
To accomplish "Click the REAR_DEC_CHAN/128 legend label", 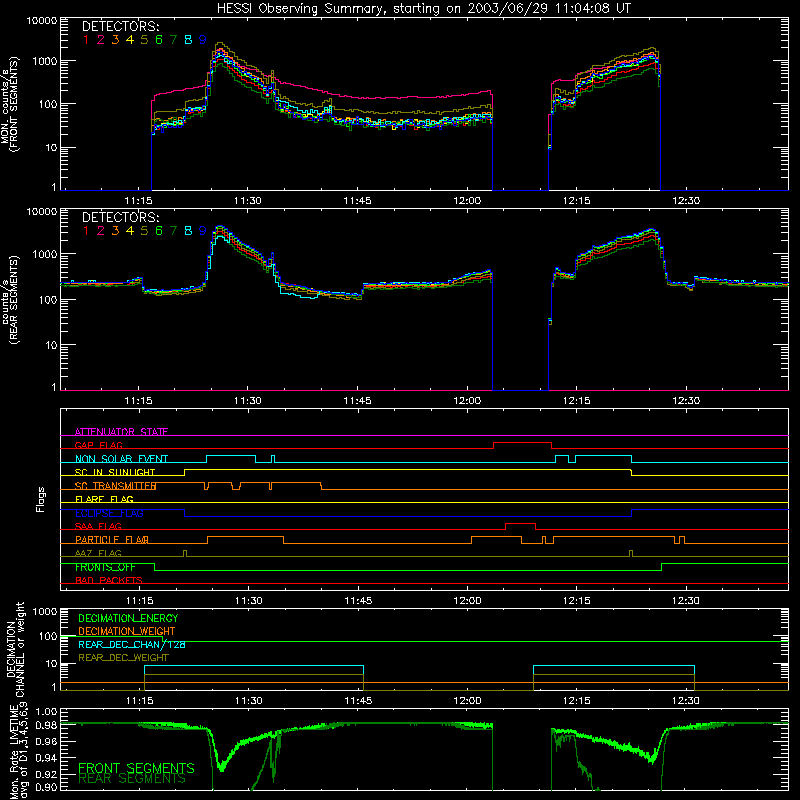I will [x=132, y=644].
